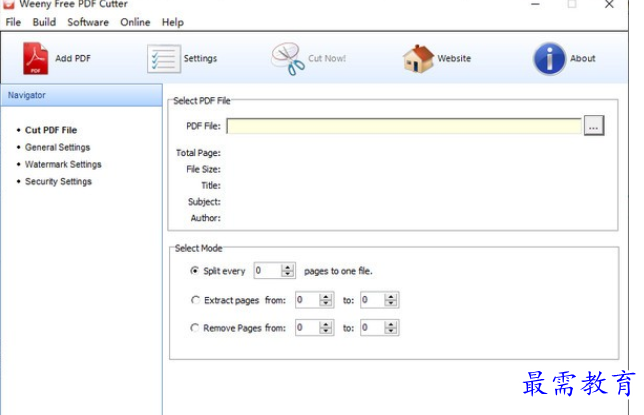This screenshot has height=415, width=644.
Task: Click the PDF File path input field
Action: (404, 126)
